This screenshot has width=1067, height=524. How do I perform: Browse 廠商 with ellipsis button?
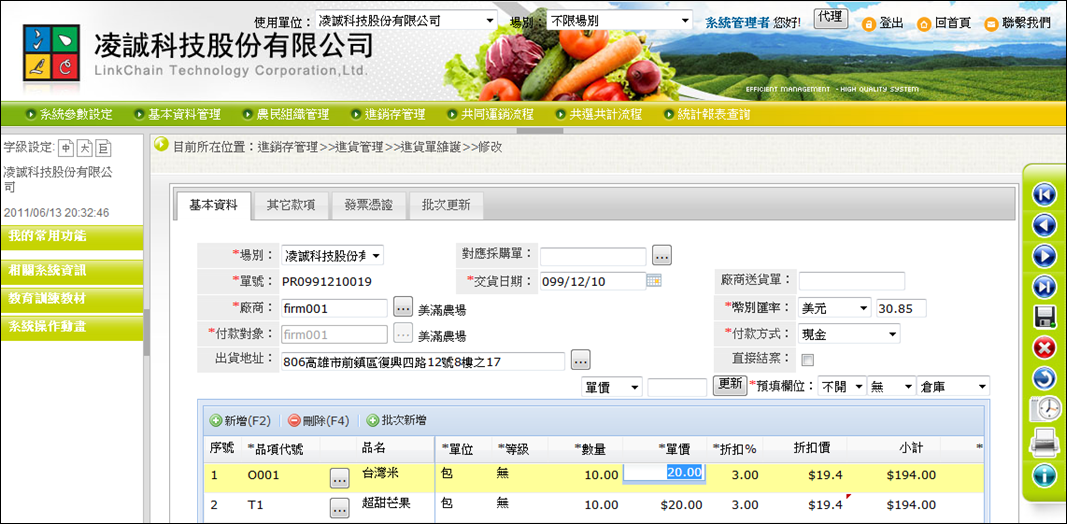(404, 308)
